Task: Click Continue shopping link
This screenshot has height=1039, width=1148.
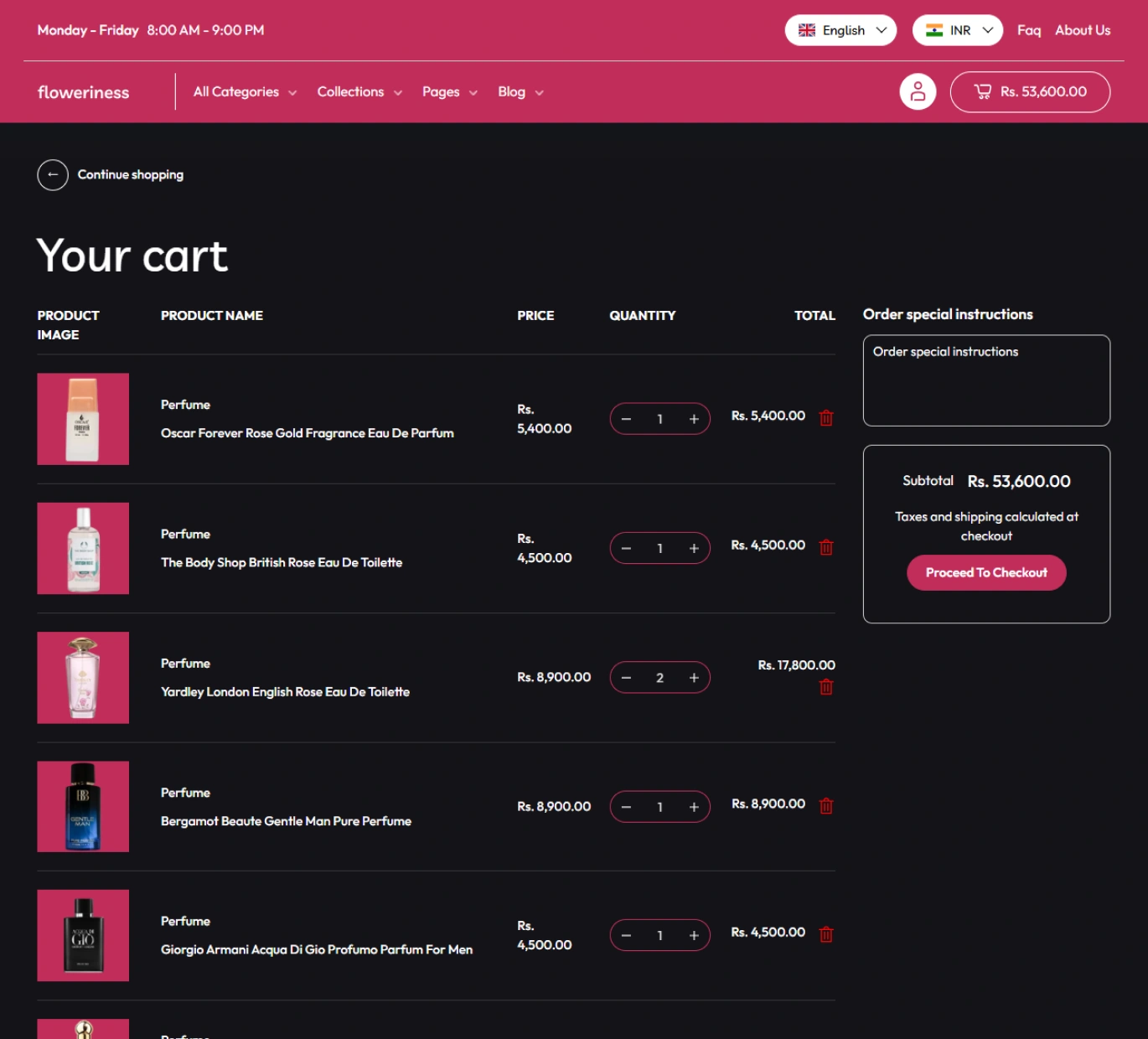Action: click(x=131, y=174)
